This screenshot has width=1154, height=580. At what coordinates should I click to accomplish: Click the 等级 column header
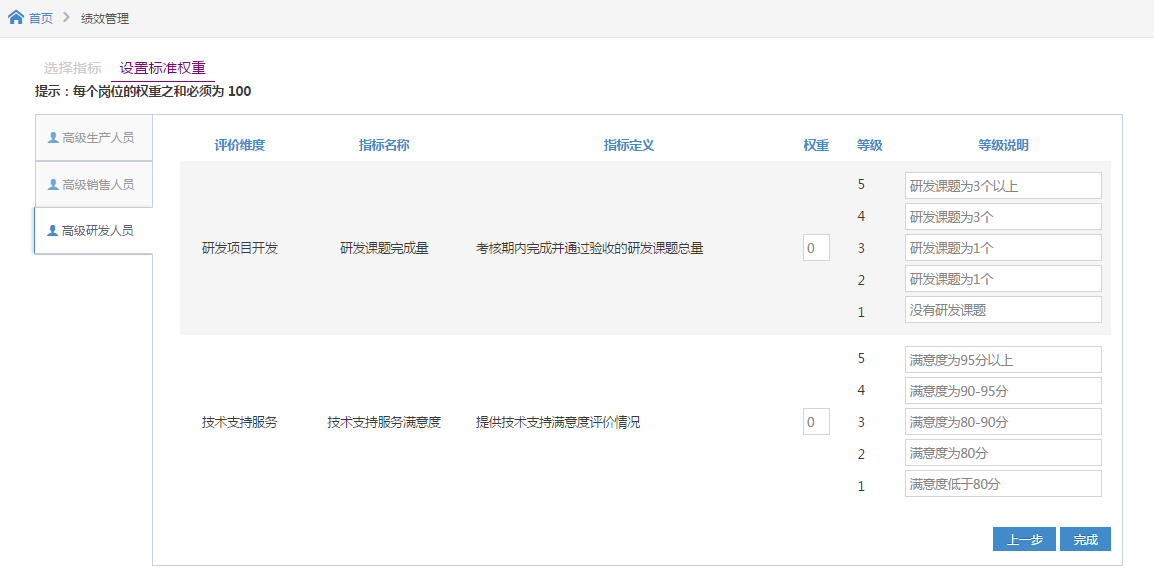tap(869, 145)
